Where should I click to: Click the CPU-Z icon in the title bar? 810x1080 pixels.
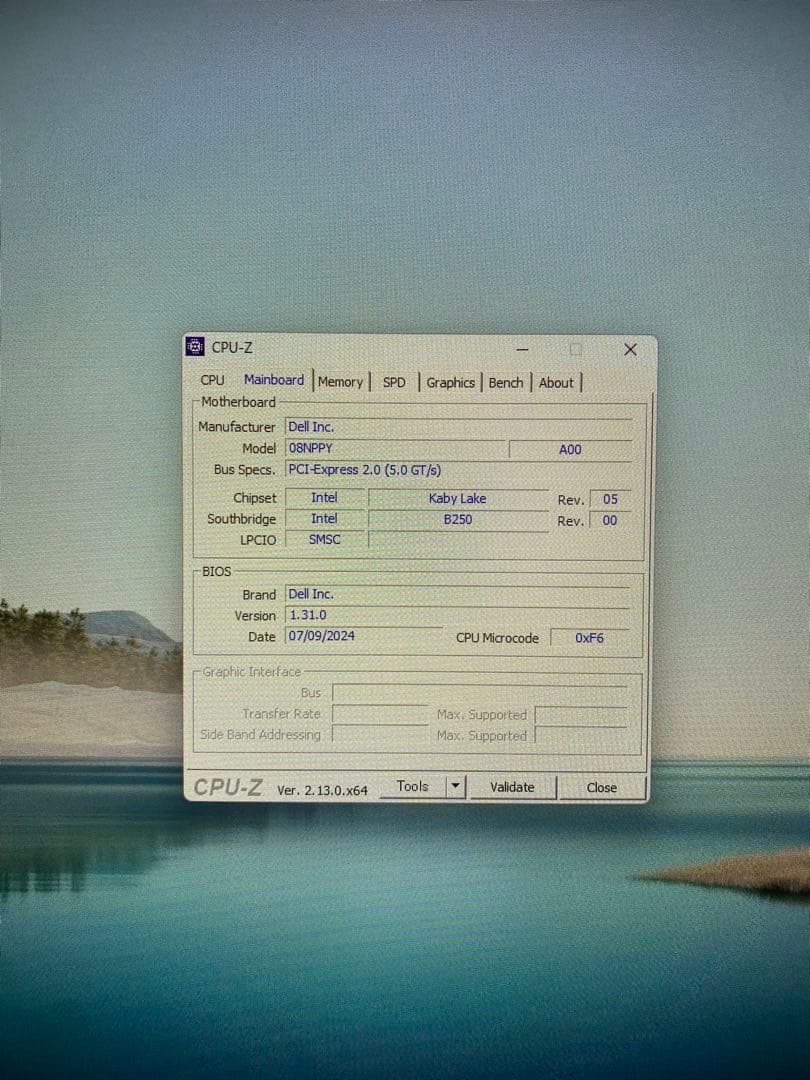tap(194, 346)
